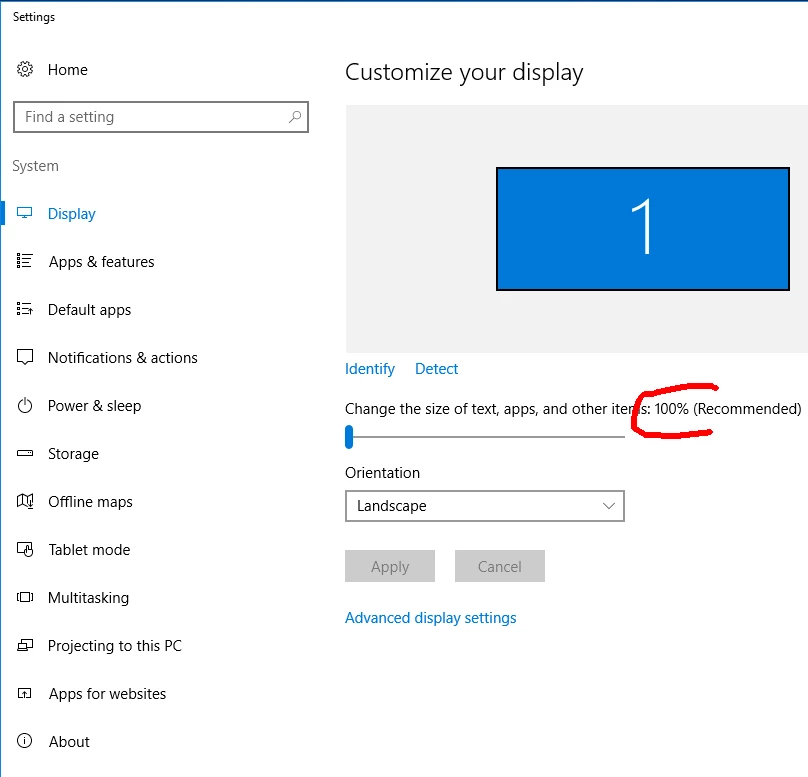Click the Settings window title

34,17
